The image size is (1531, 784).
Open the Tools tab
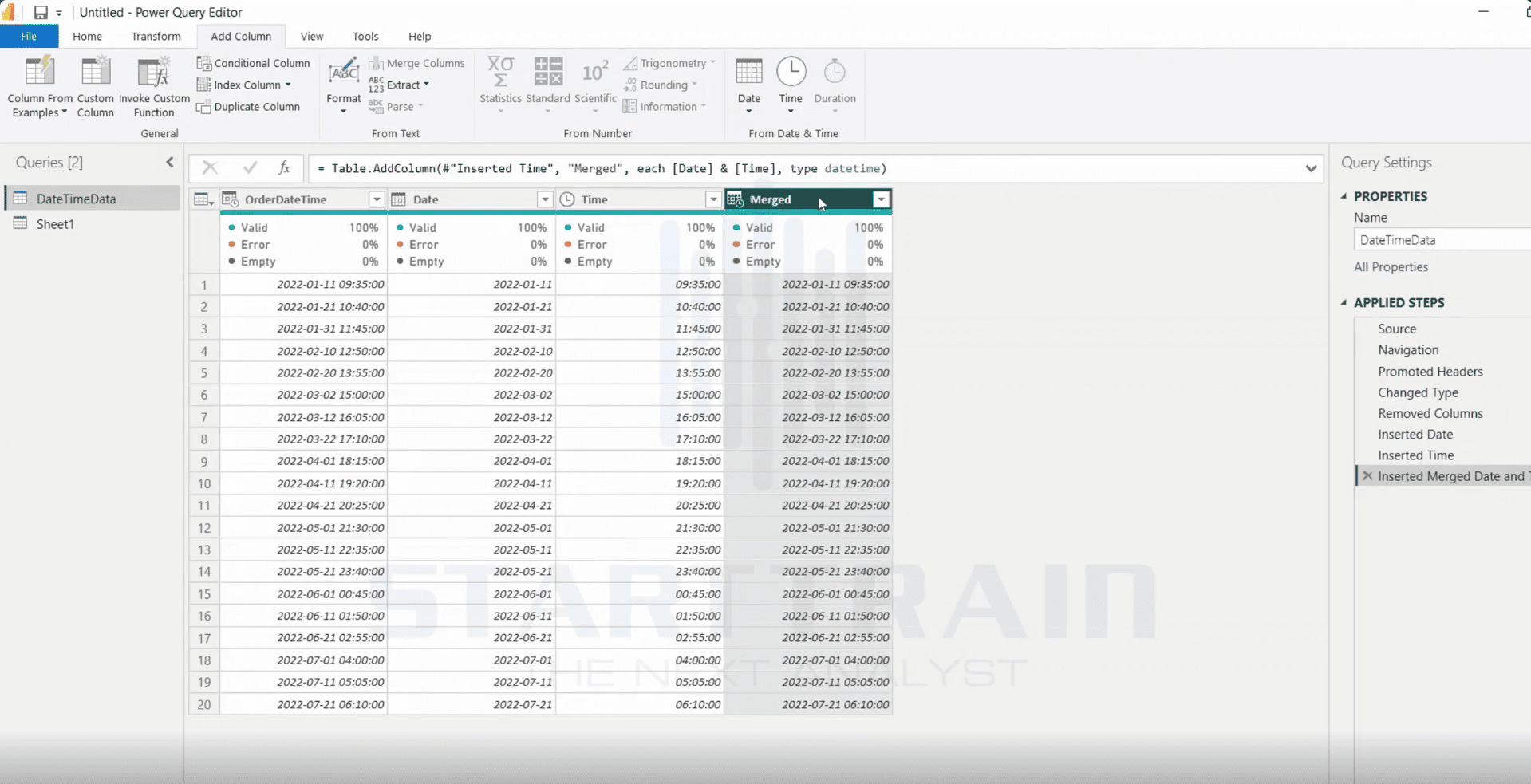(x=365, y=37)
